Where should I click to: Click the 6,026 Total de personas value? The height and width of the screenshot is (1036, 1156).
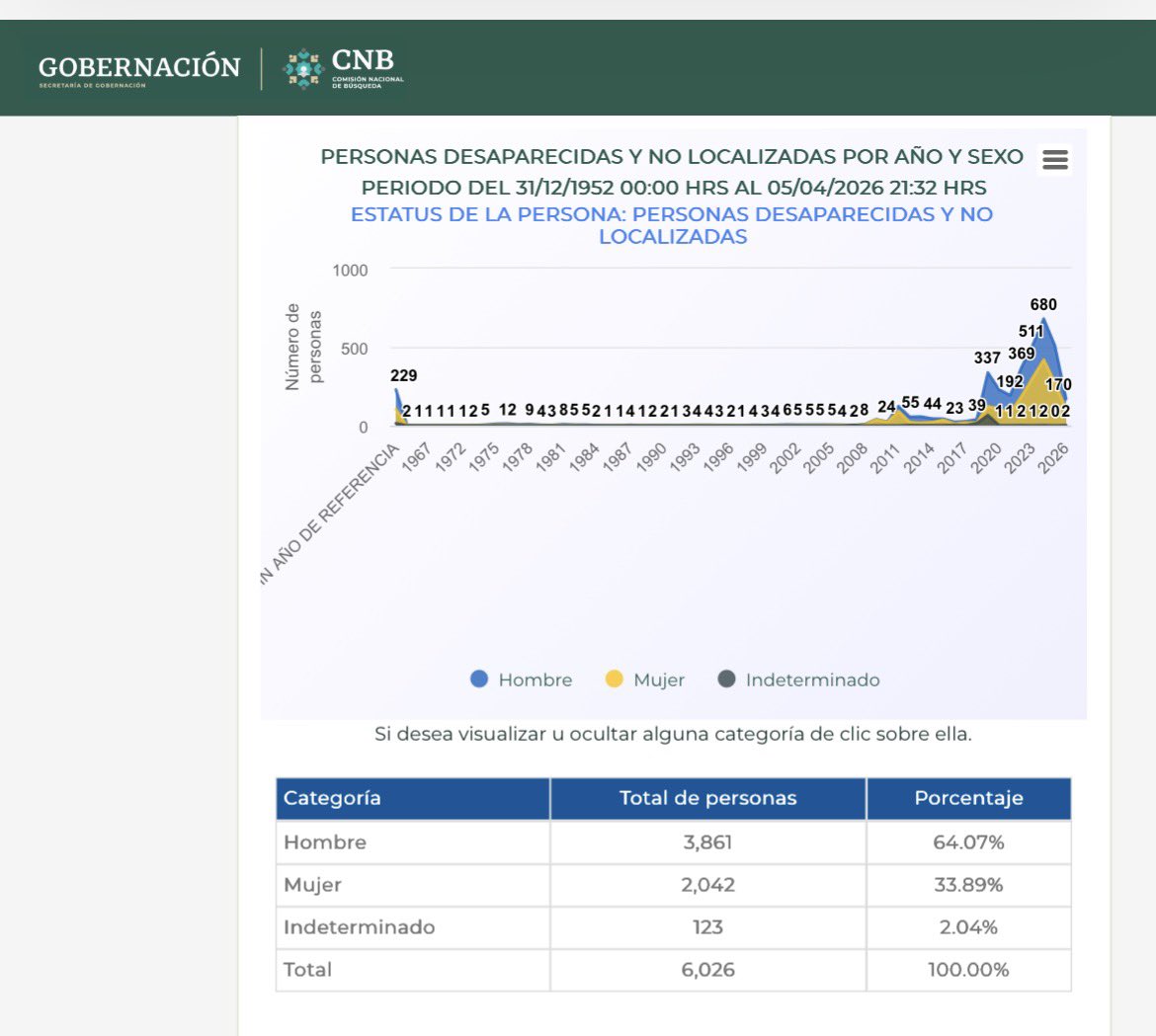706,969
